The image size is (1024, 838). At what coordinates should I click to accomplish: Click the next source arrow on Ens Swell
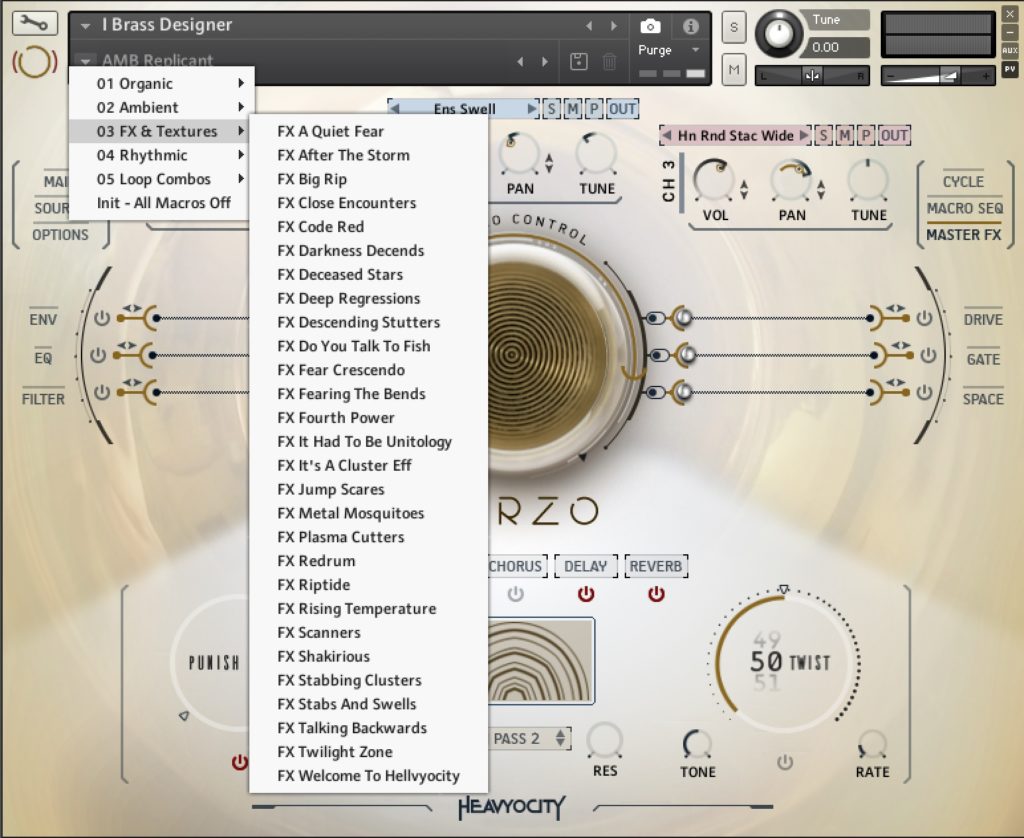[x=532, y=108]
